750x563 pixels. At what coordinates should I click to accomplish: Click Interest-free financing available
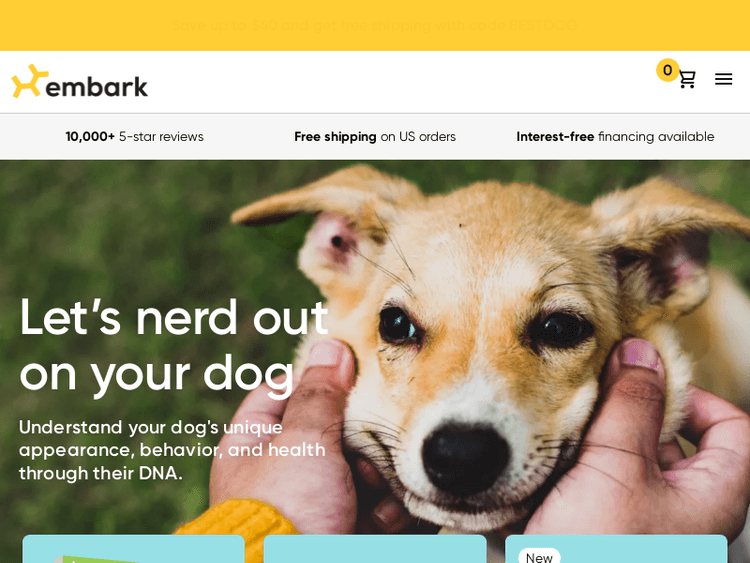click(x=615, y=137)
